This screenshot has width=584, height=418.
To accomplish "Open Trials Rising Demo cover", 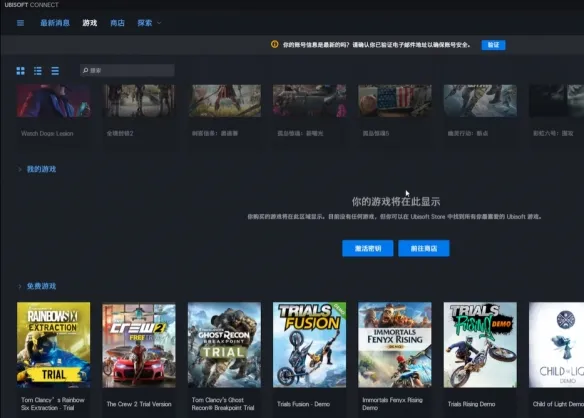I will click(x=480, y=345).
